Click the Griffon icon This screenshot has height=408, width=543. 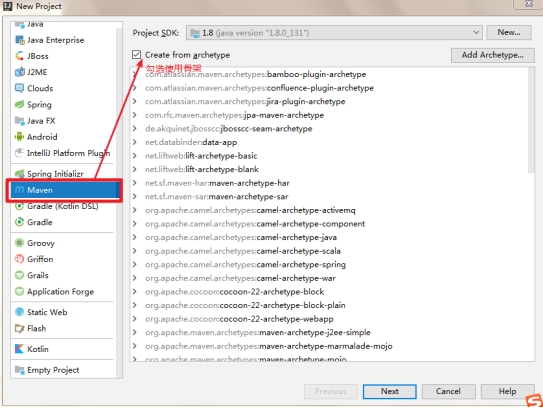point(19,259)
